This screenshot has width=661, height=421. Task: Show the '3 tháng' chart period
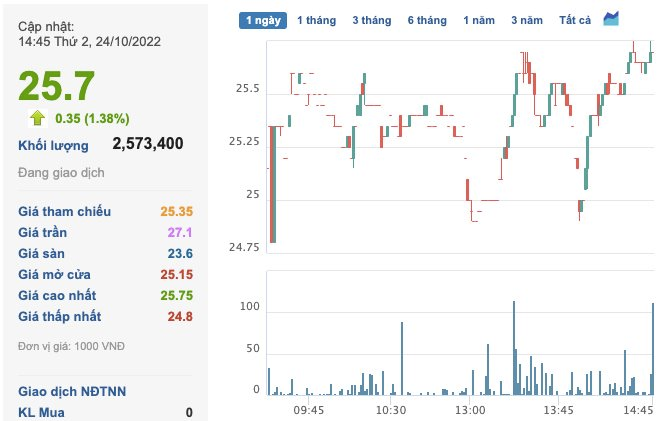372,20
